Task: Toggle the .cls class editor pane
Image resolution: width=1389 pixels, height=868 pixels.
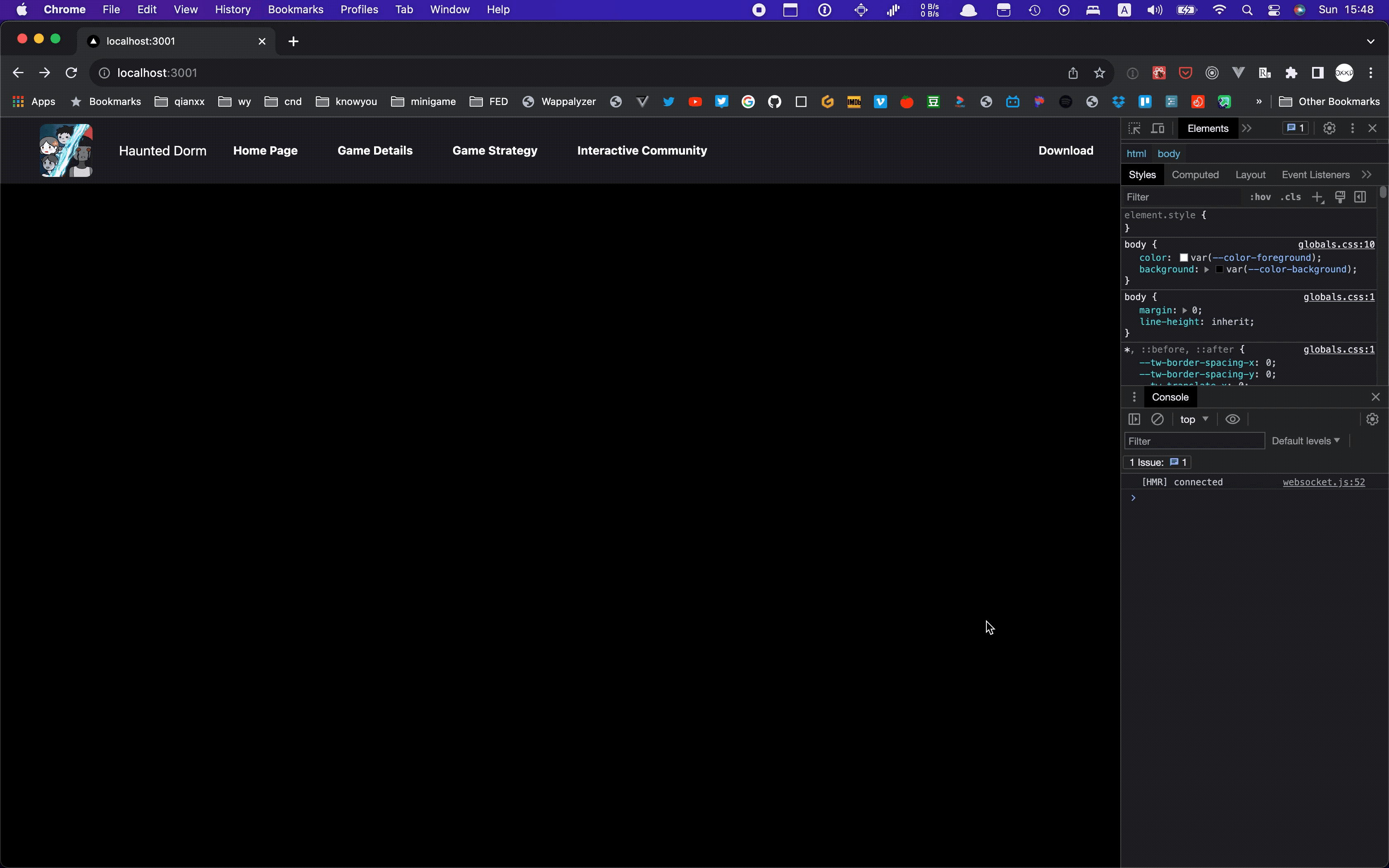Action: (1290, 197)
